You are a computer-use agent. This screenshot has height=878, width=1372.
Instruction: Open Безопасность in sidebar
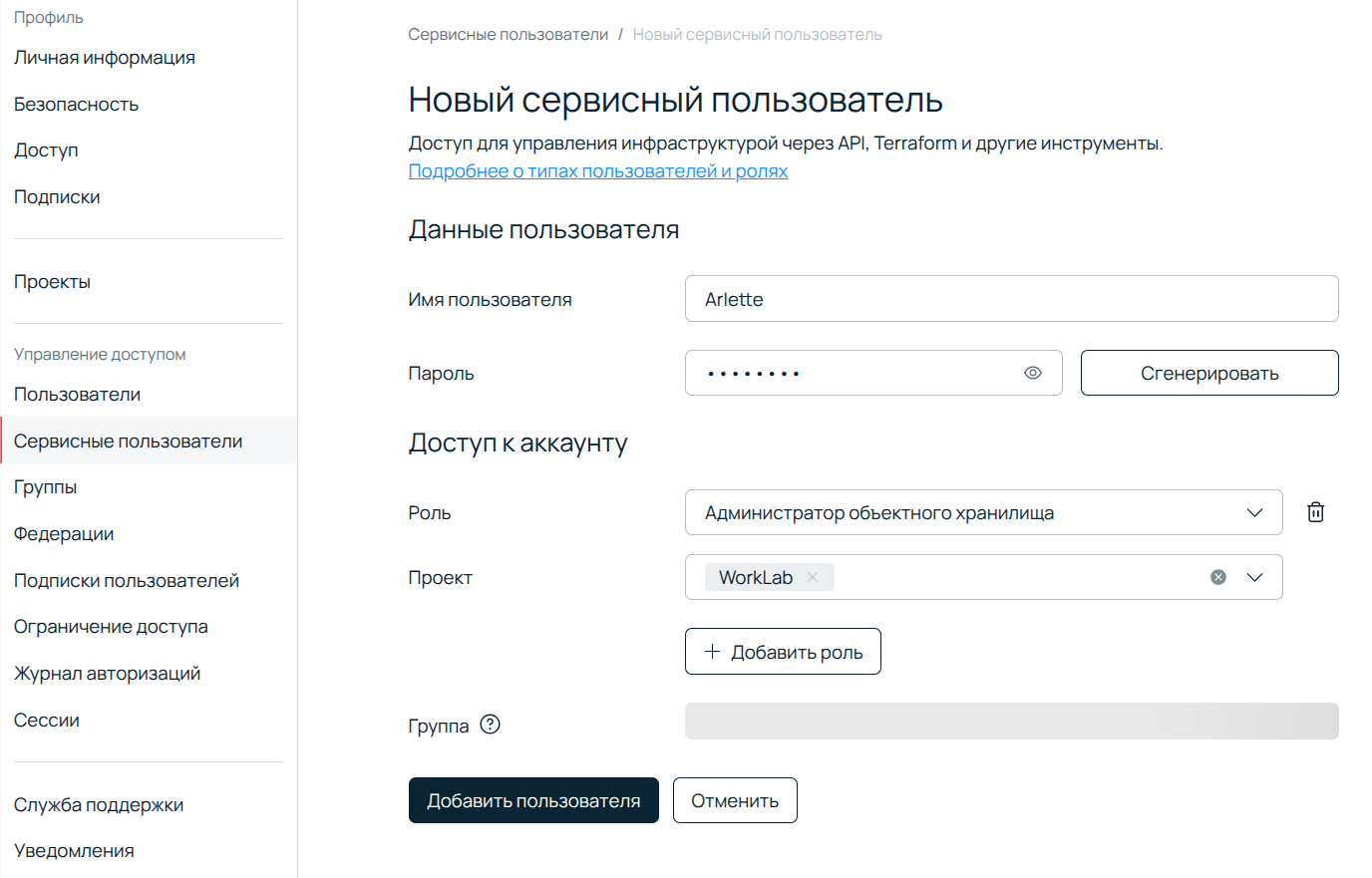pyautogui.click(x=76, y=105)
